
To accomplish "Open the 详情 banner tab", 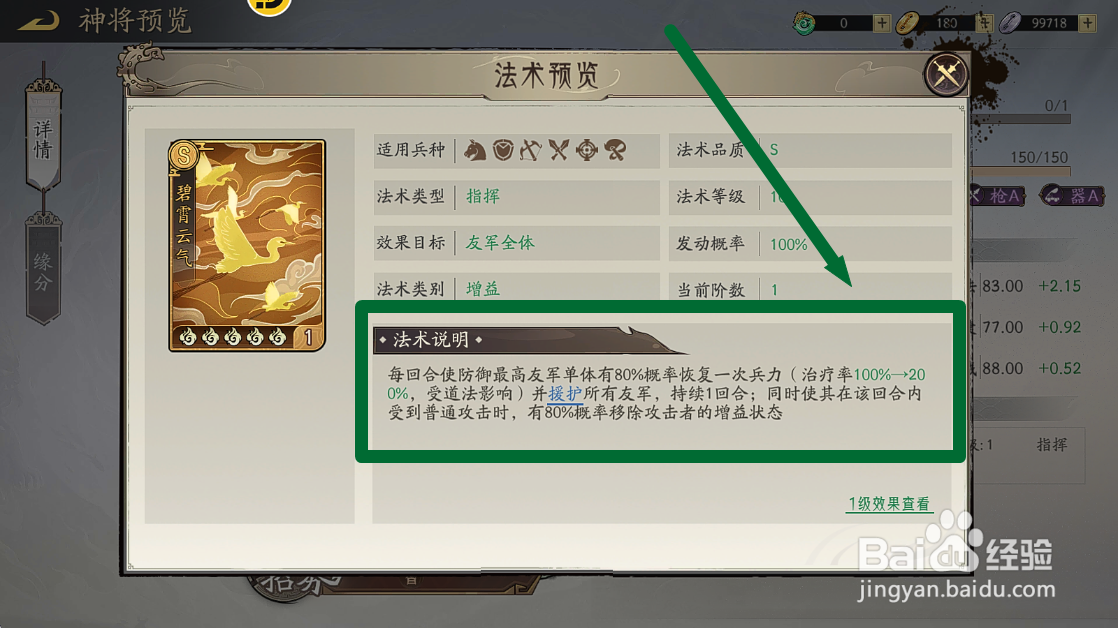I will coord(43,135).
